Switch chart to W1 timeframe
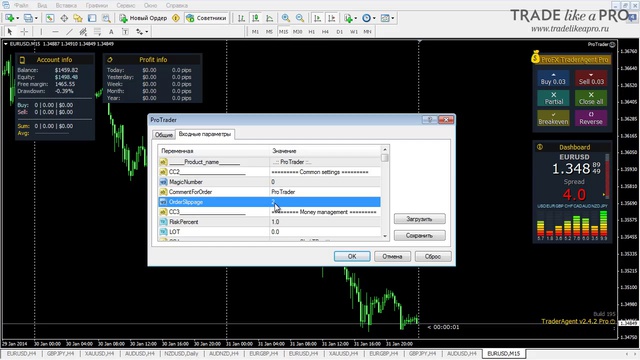The image size is (640, 360). click(353, 31)
